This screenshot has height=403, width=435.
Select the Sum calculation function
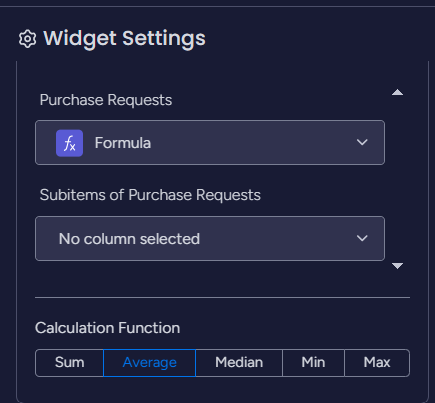69,363
